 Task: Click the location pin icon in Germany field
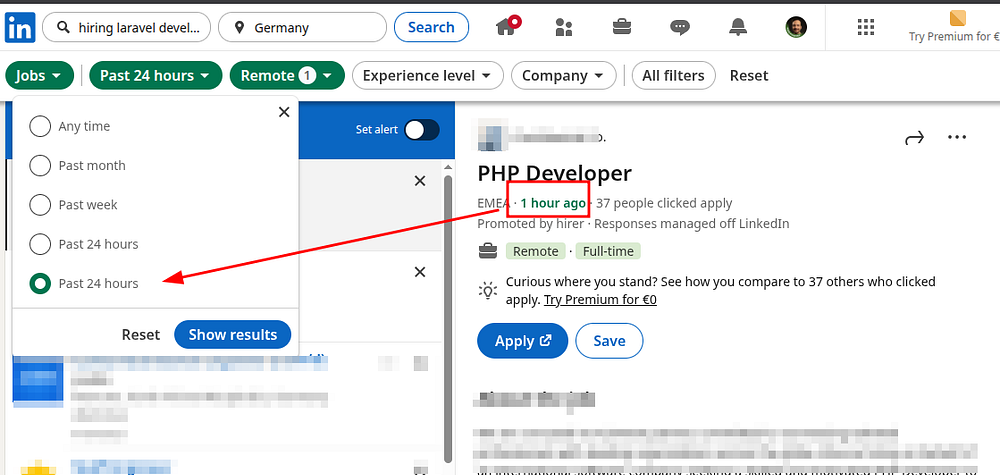tap(239, 27)
